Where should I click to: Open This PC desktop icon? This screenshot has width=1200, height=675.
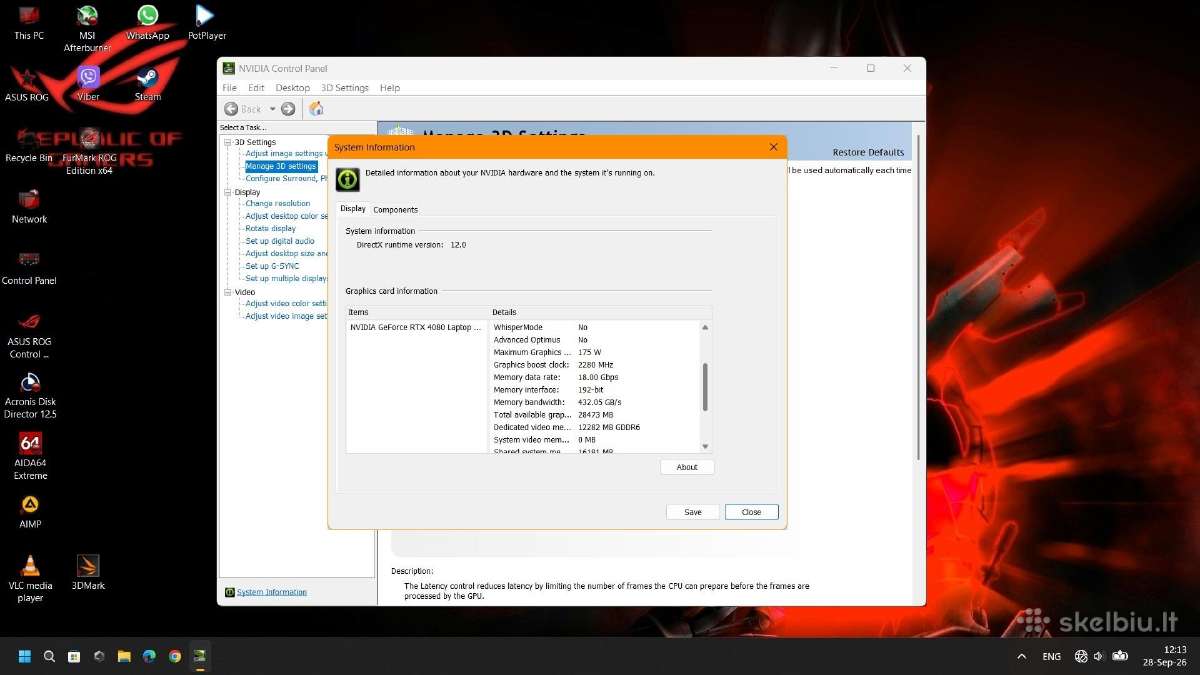coord(29,22)
